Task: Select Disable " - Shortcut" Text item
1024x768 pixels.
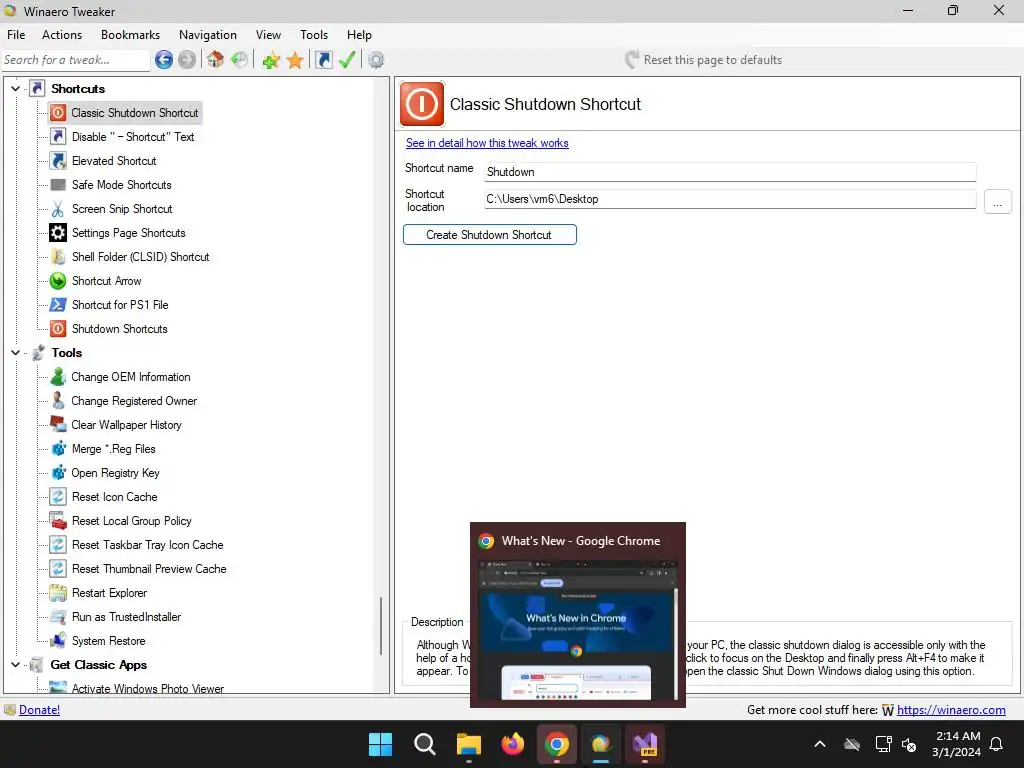Action: [133, 137]
